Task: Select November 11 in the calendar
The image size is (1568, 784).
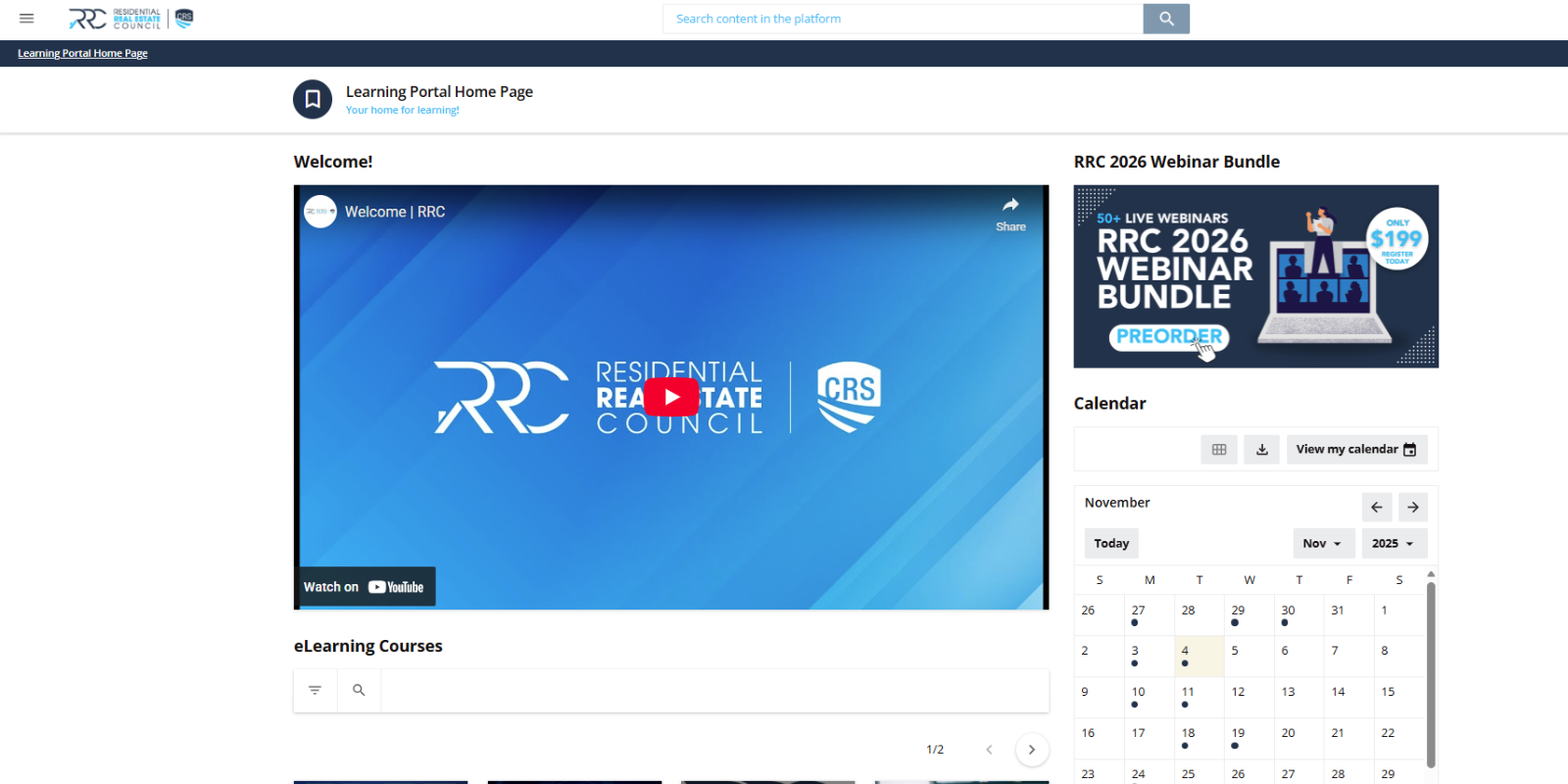Action: click(1200, 697)
